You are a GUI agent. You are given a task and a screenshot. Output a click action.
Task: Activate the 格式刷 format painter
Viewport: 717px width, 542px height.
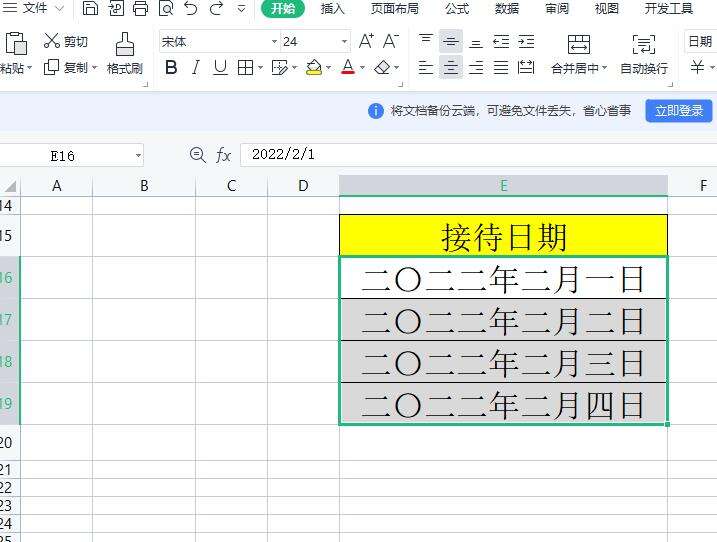pyautogui.click(x=124, y=54)
